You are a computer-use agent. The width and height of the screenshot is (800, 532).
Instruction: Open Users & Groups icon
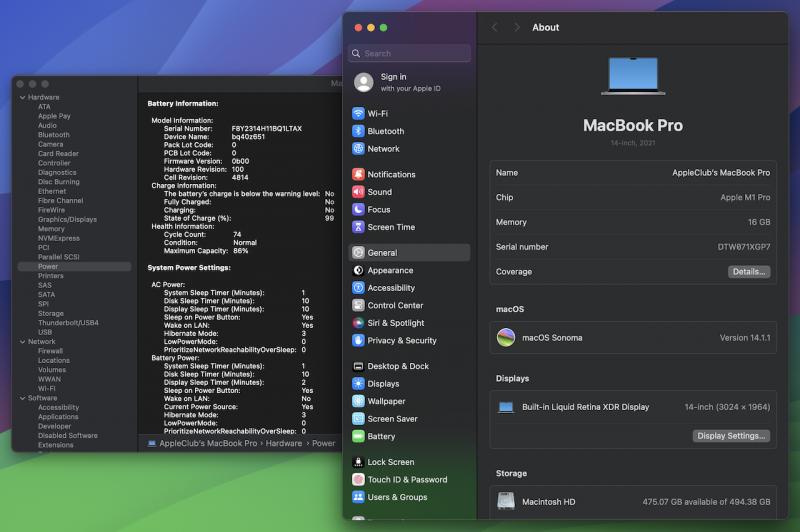tap(358, 497)
